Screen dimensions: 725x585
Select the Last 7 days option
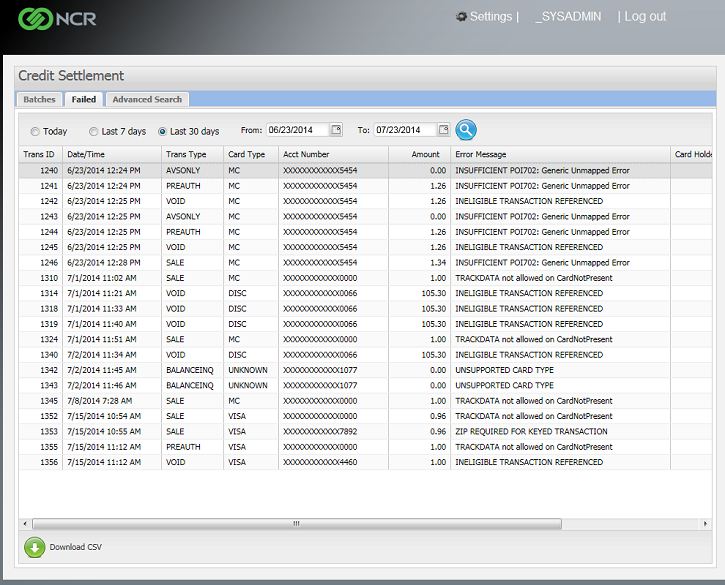[x=94, y=131]
